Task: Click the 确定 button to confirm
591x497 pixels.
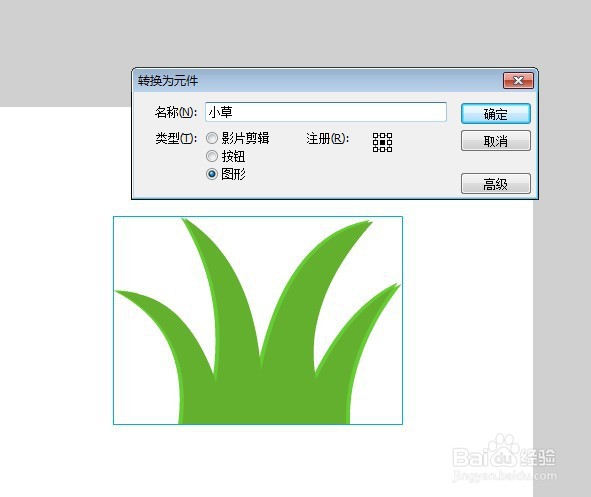Action: [496, 114]
